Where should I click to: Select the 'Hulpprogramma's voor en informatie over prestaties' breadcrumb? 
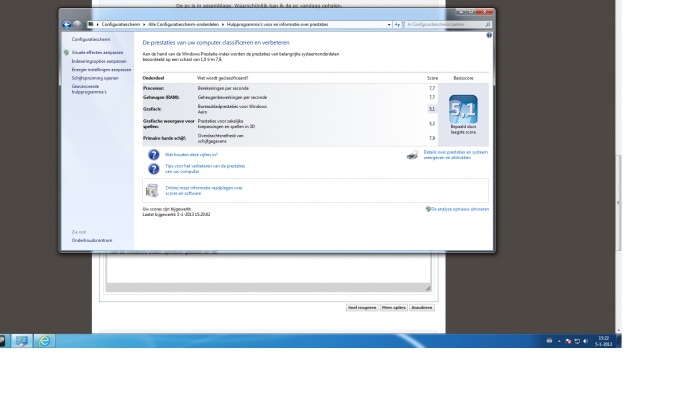pyautogui.click(x=277, y=25)
